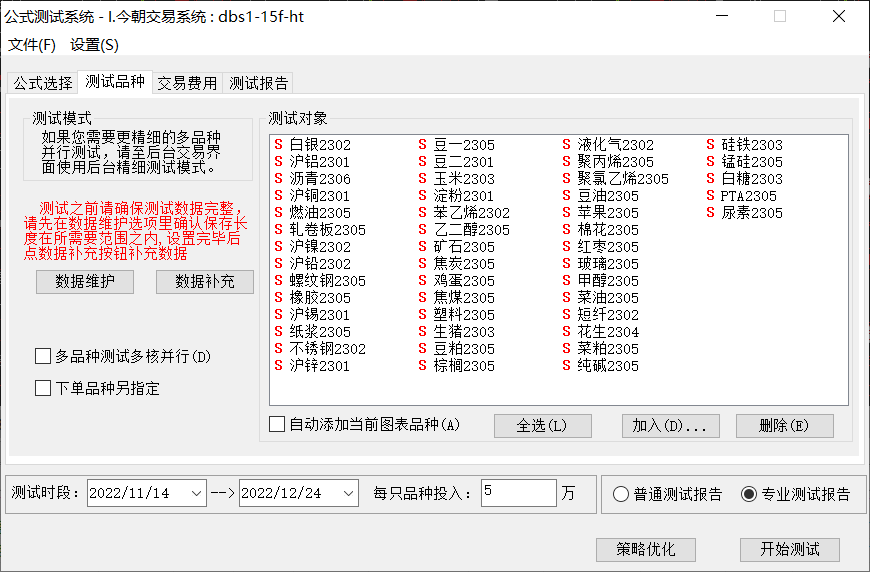Switch to the 公式选择 tab
Viewport: 870px width, 572px height.
43,83
